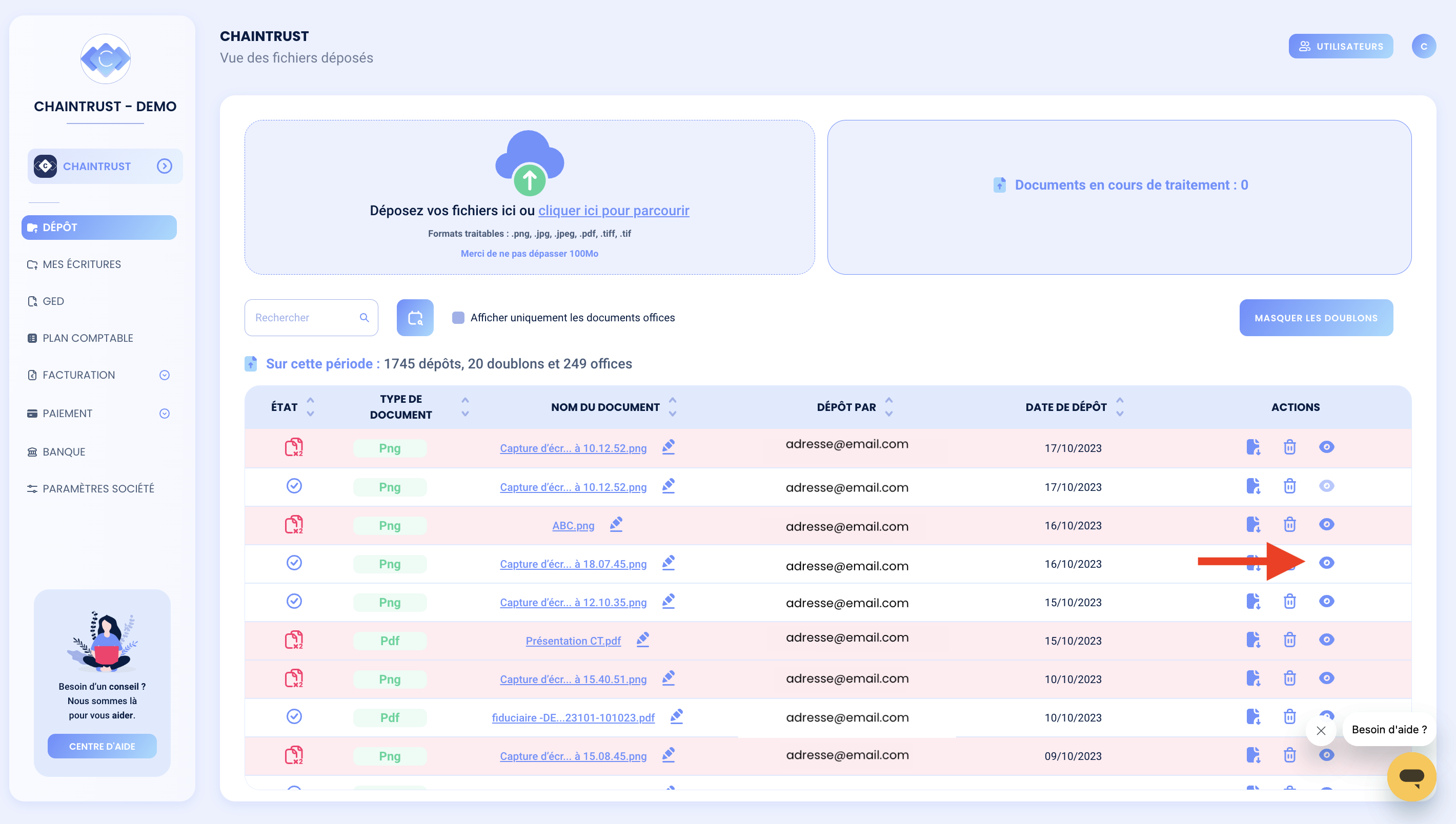
Task: Rename ABC.png with pencil icon
Action: (616, 524)
